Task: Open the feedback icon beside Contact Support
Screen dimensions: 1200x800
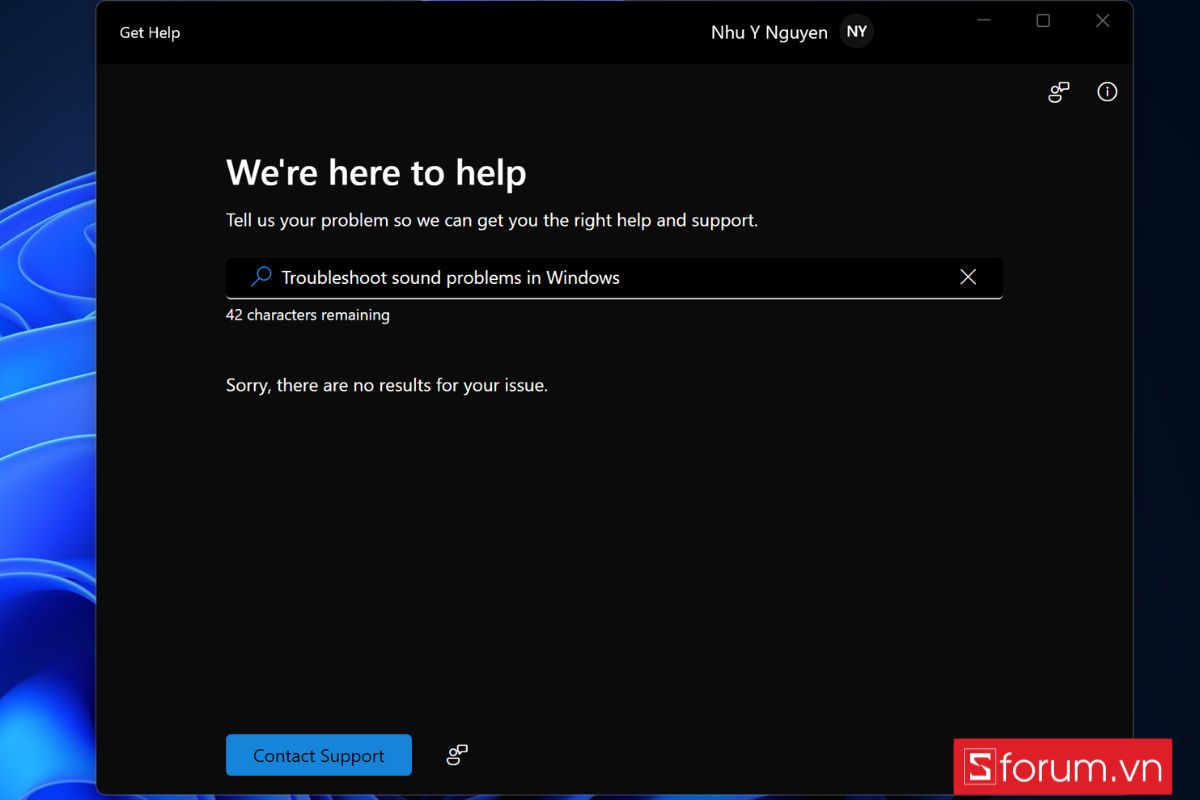Action: click(x=457, y=755)
